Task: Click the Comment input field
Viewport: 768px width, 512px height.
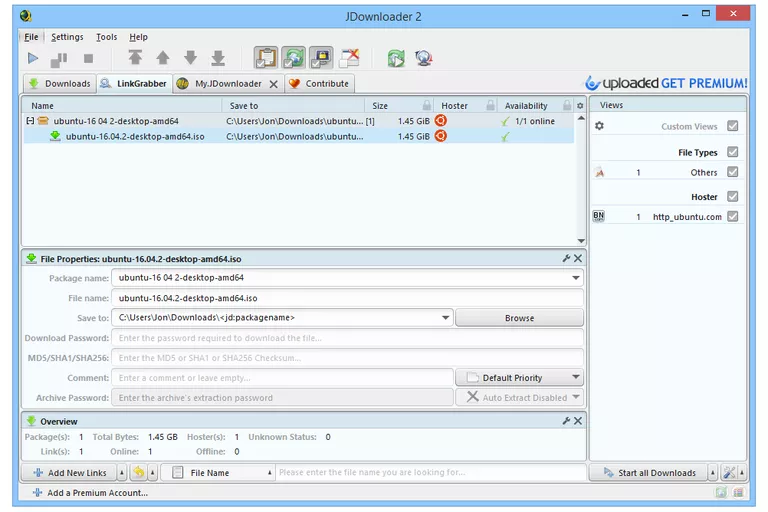Action: (282, 378)
